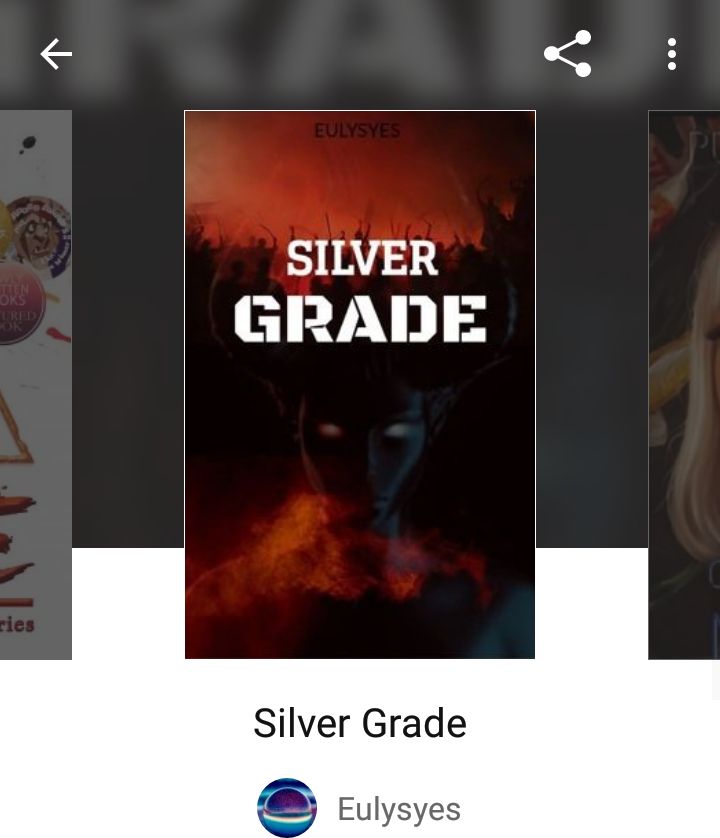Select the Silver Grade story title
Screen dimensions: 720x838
click(x=360, y=723)
